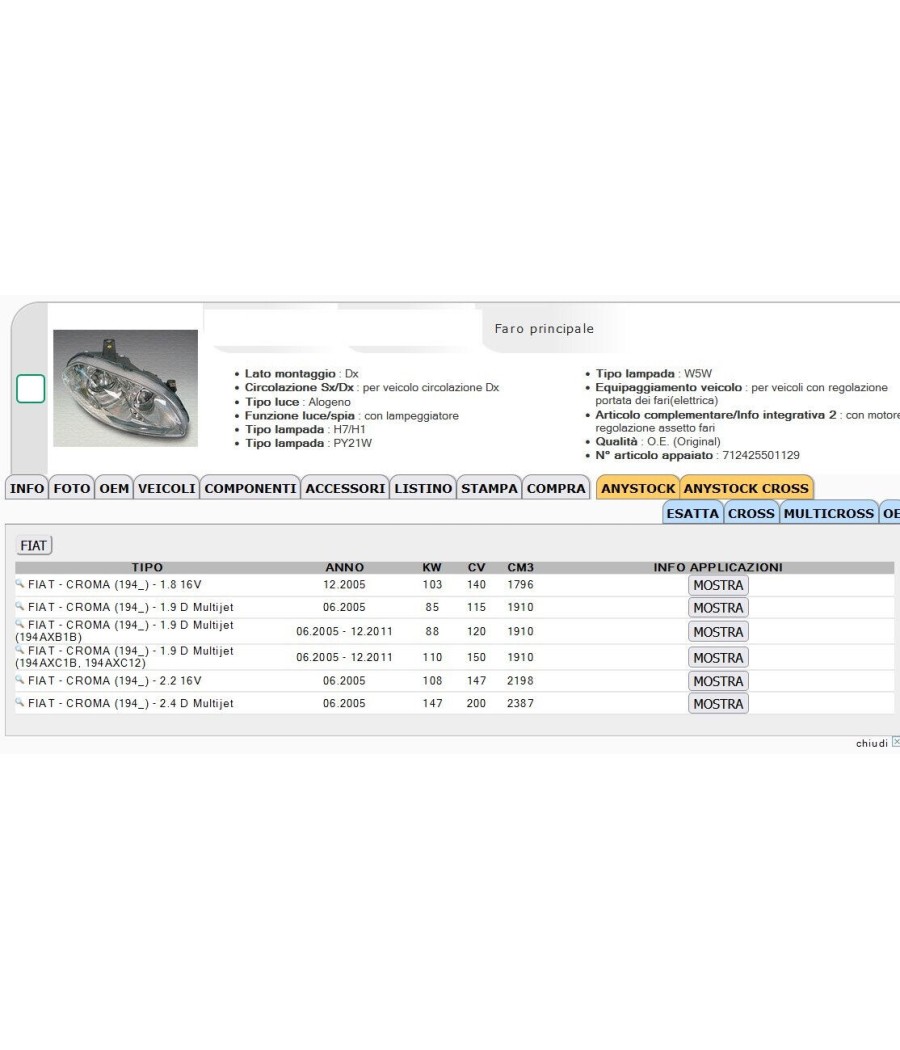Choose the MULTICROSS tab
Viewport: 900px width, 1050px height.
(828, 514)
